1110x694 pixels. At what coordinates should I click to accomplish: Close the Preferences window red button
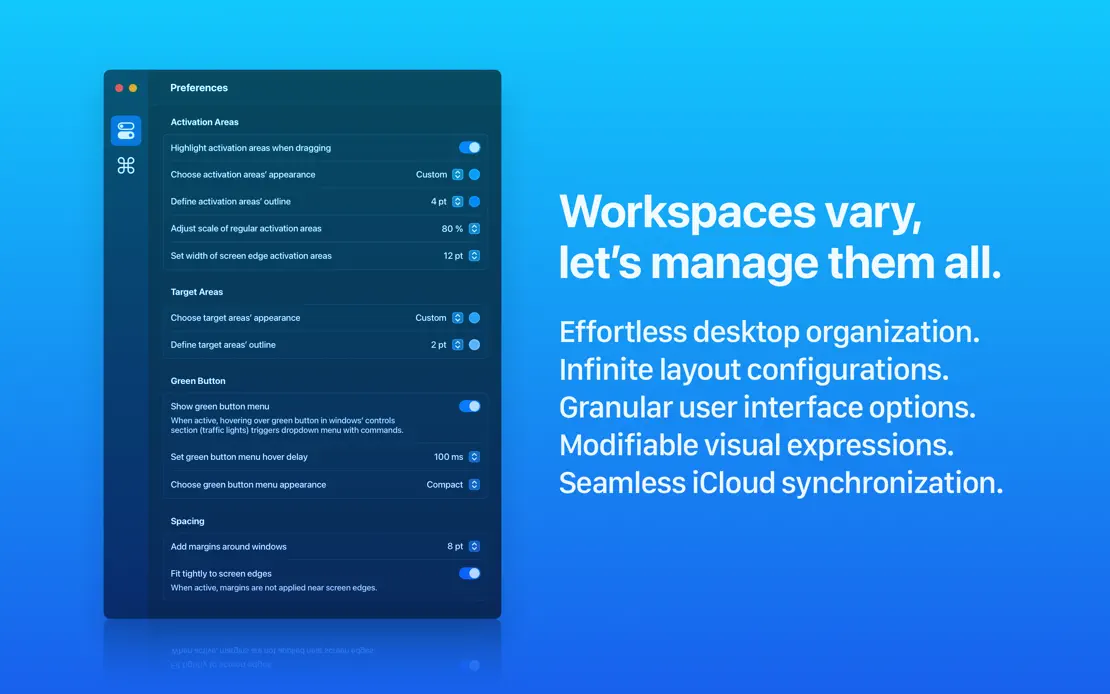click(119, 88)
